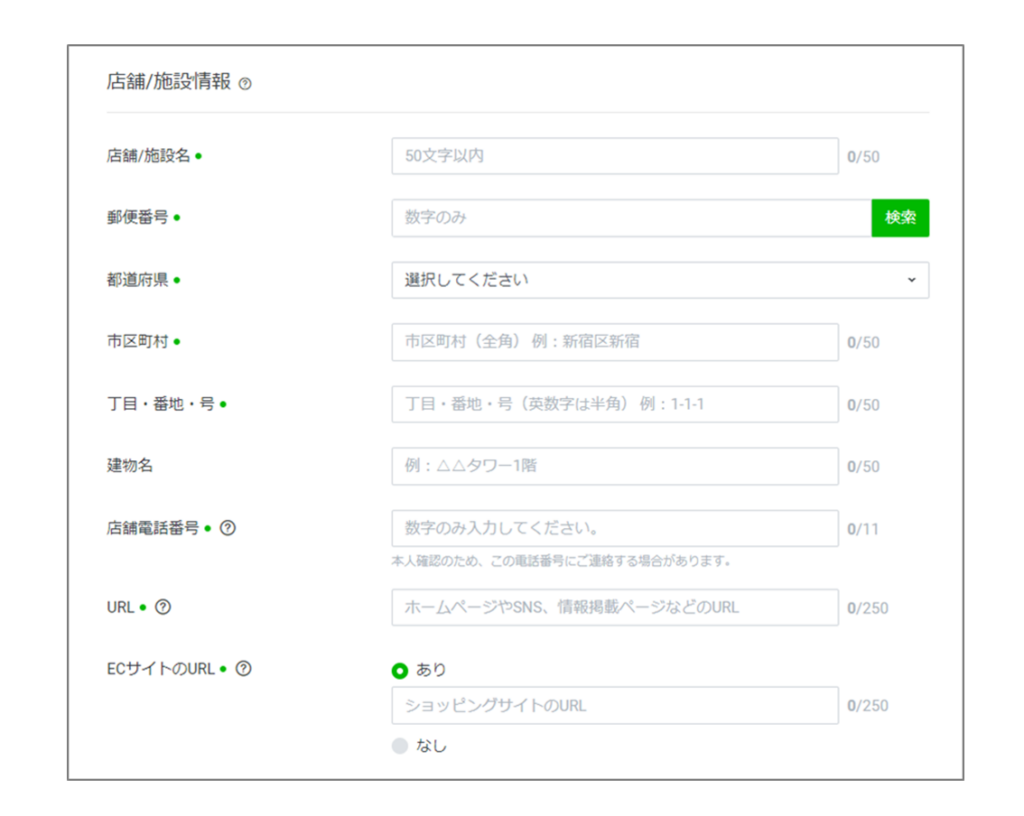The height and width of the screenshot is (816, 1024).
Task: Click the 本人確認のため phone note text
Action: [x=560, y=562]
